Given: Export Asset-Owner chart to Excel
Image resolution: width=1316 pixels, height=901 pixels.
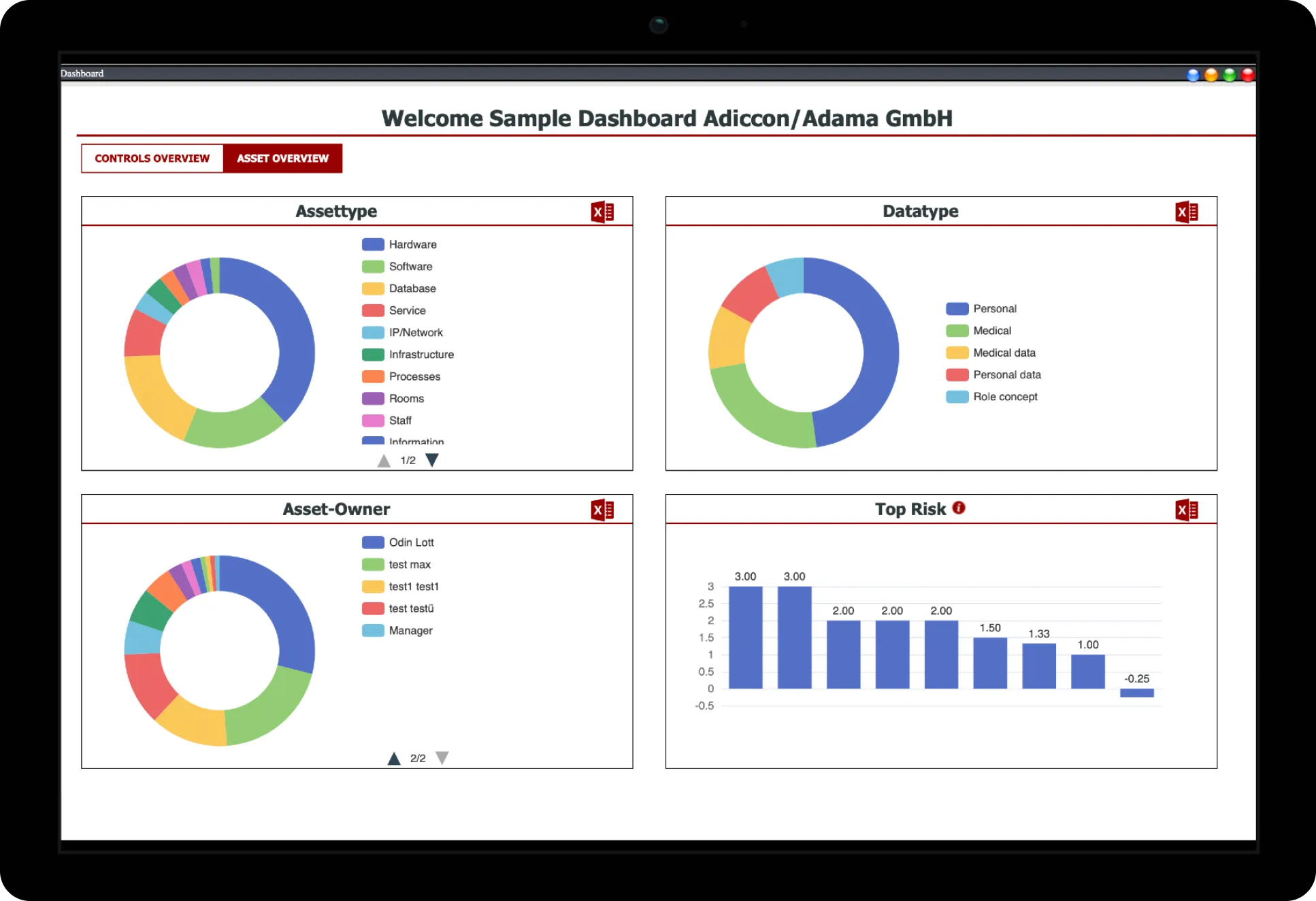Looking at the screenshot, I should click(602, 510).
